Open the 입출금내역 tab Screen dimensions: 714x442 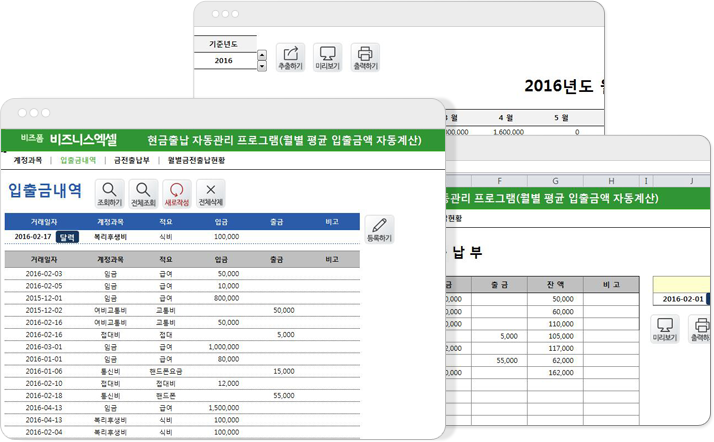point(78,160)
